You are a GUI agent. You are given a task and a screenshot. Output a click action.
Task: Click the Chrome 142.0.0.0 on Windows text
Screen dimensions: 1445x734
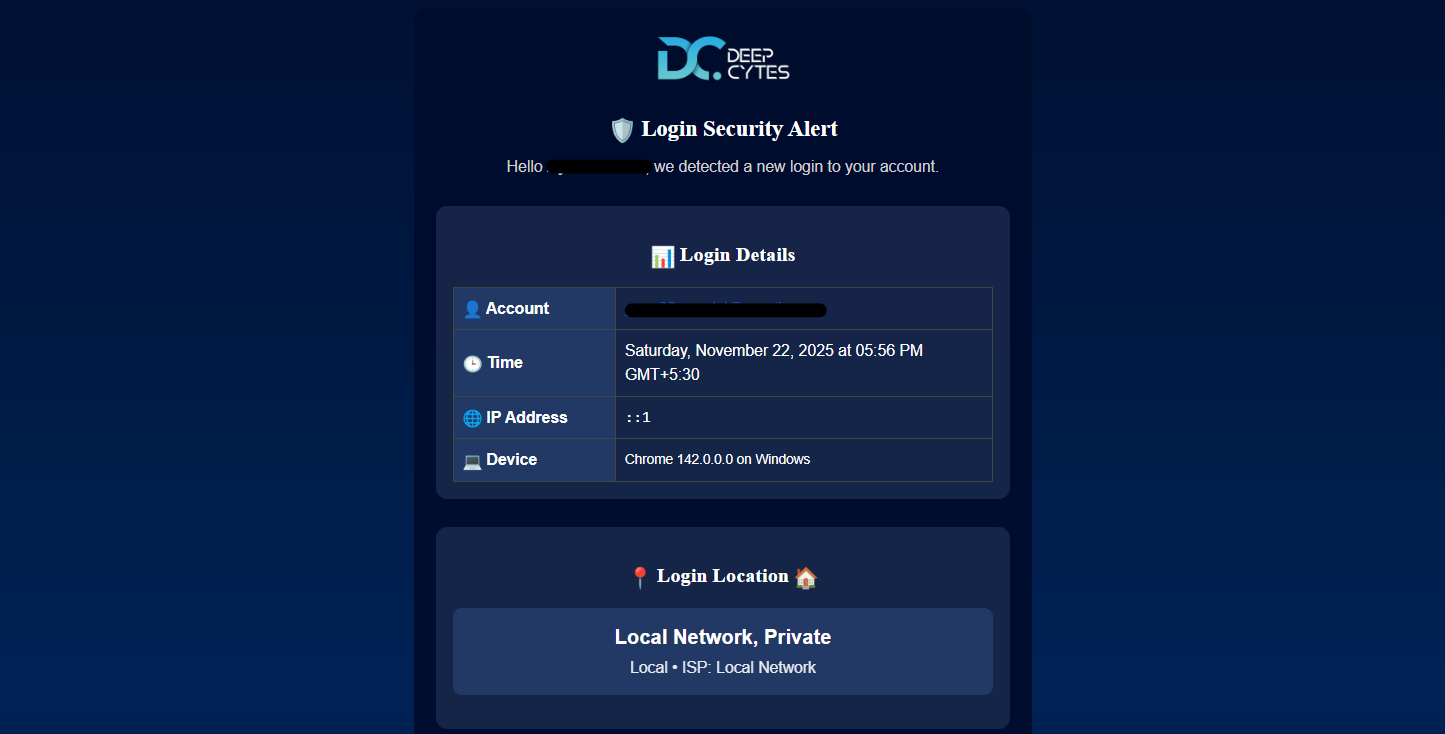tap(717, 460)
